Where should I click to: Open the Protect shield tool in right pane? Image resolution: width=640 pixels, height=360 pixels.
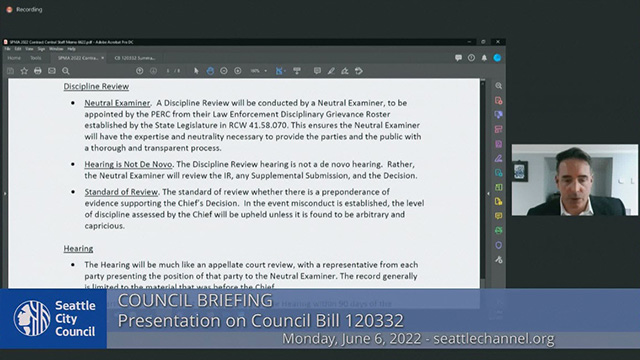tap(498, 245)
